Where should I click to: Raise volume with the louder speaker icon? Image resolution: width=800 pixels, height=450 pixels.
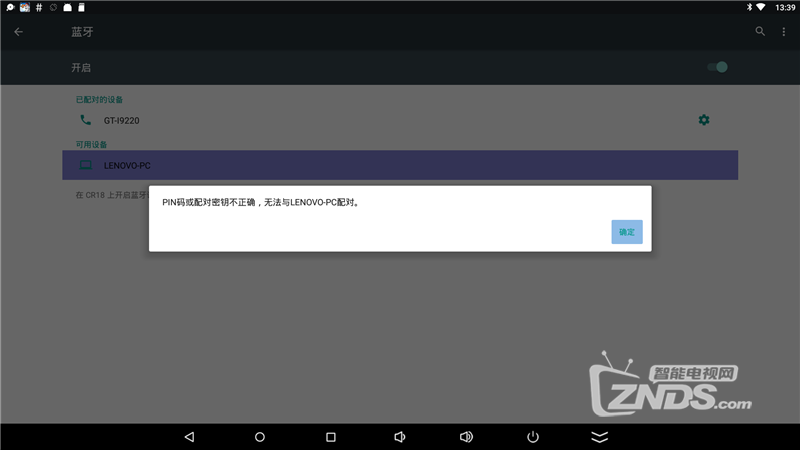(x=466, y=437)
